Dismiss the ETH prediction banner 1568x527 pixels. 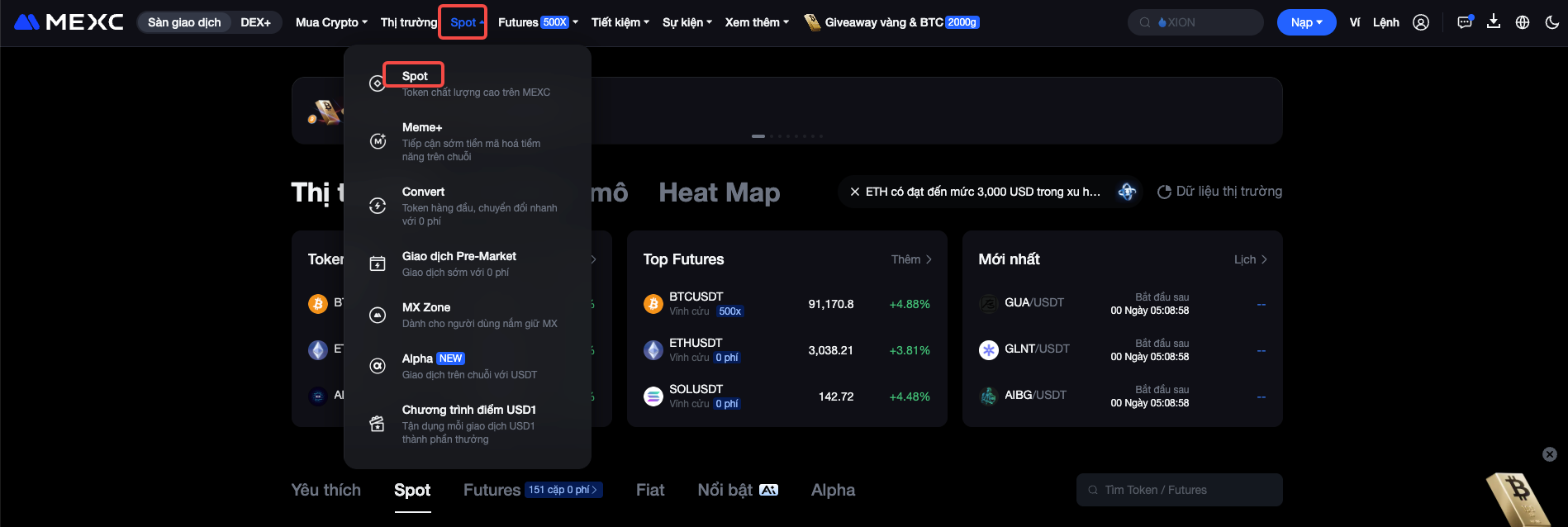(854, 192)
